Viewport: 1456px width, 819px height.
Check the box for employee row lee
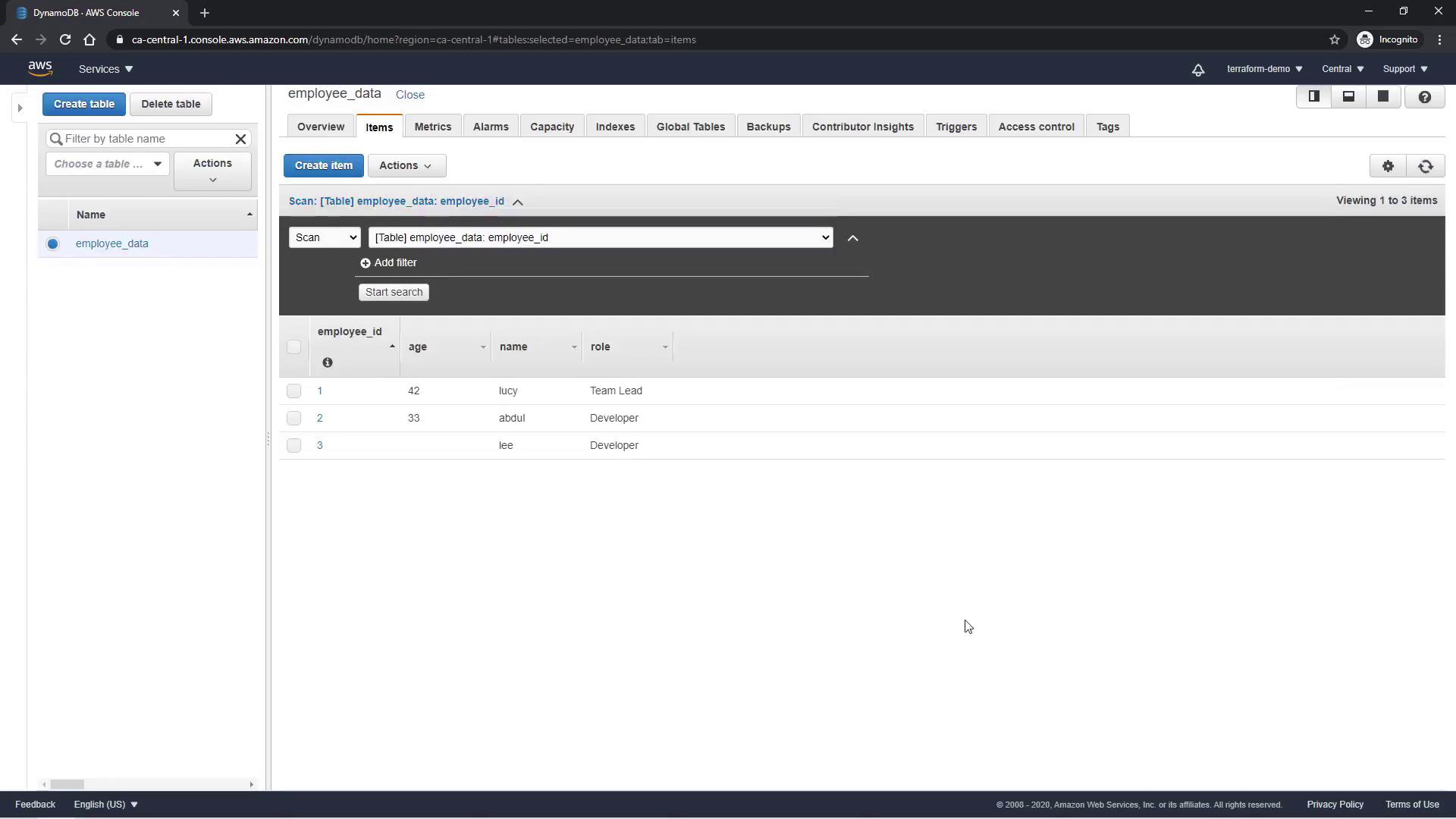click(x=294, y=446)
